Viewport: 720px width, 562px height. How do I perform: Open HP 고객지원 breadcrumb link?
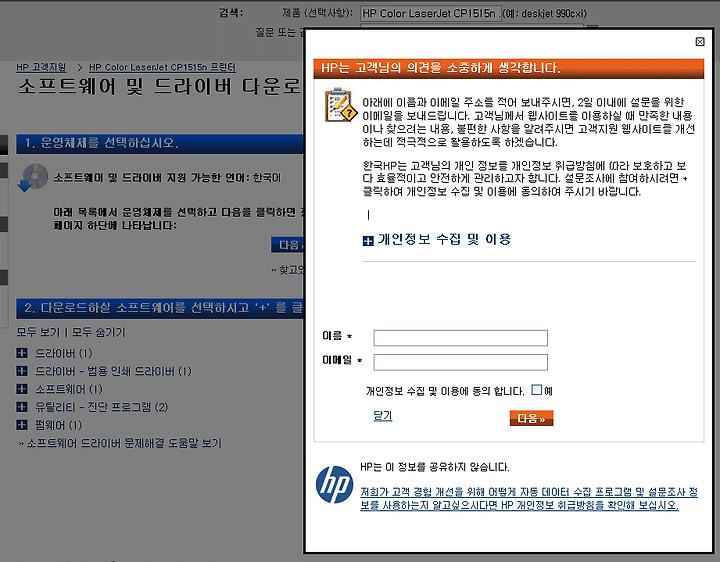[x=41, y=67]
